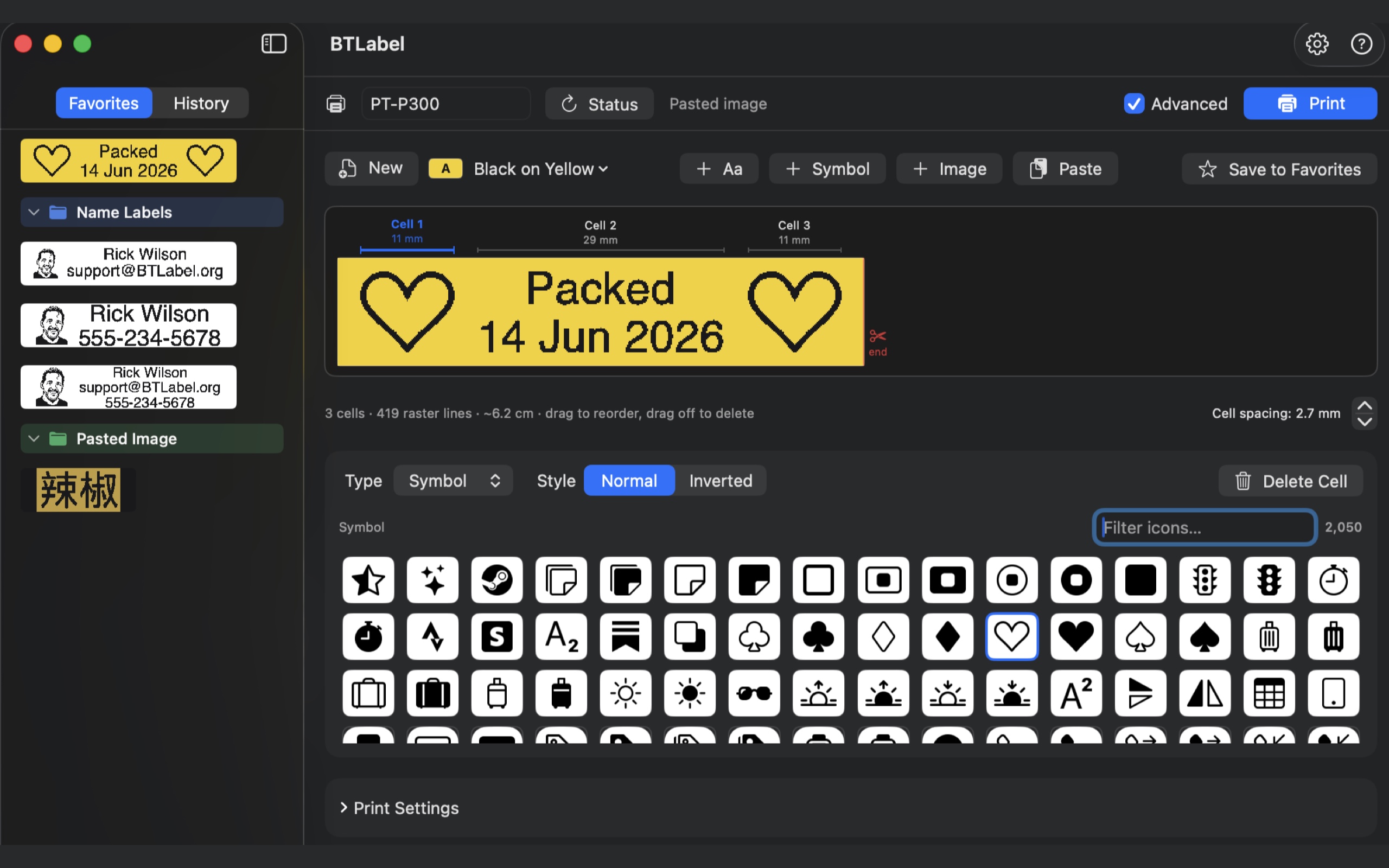Select the outlined heart suit symbol
This screenshot has height=868, width=1389.
[1012, 637]
